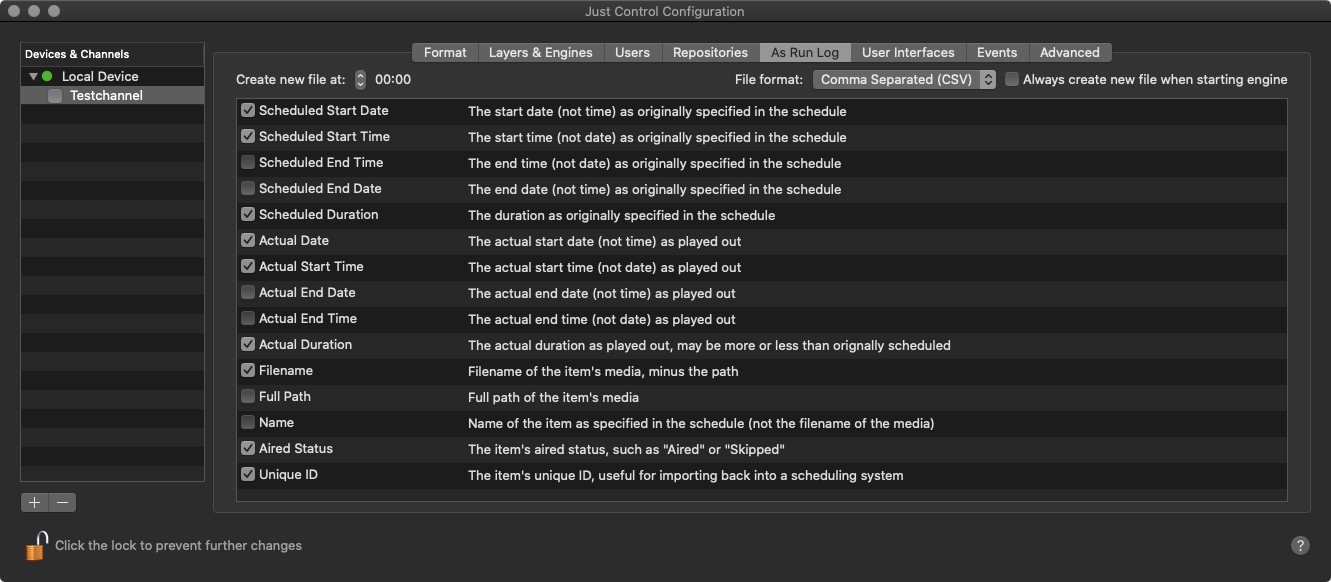
Task: Open the Layers & Engines tab
Action: click(540, 52)
